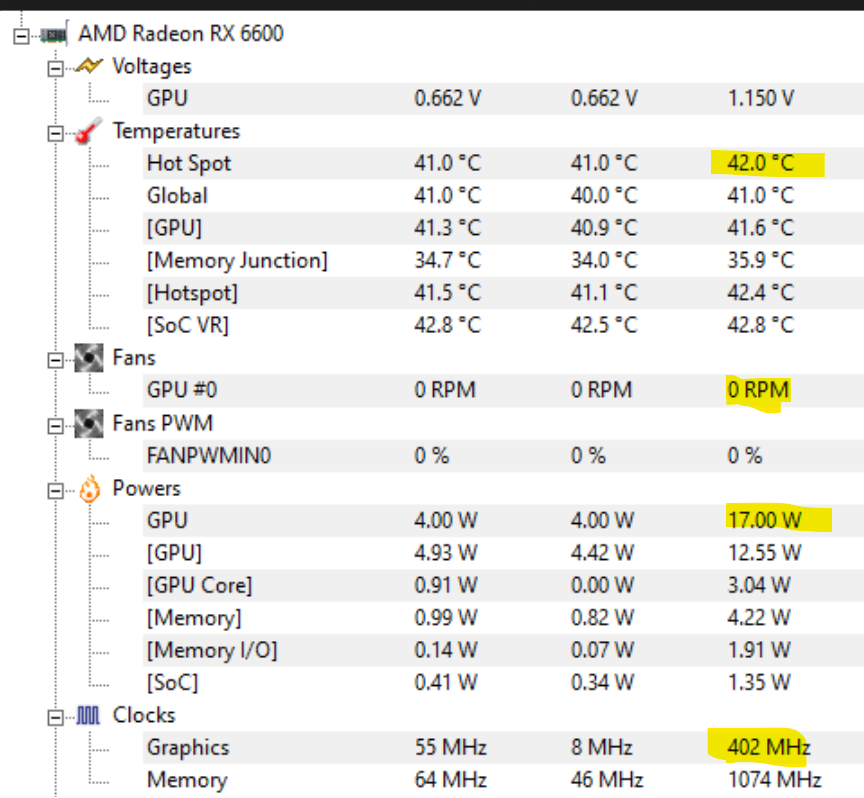Select the GPU #0 fan row
864x798 pixels.
[503, 390]
